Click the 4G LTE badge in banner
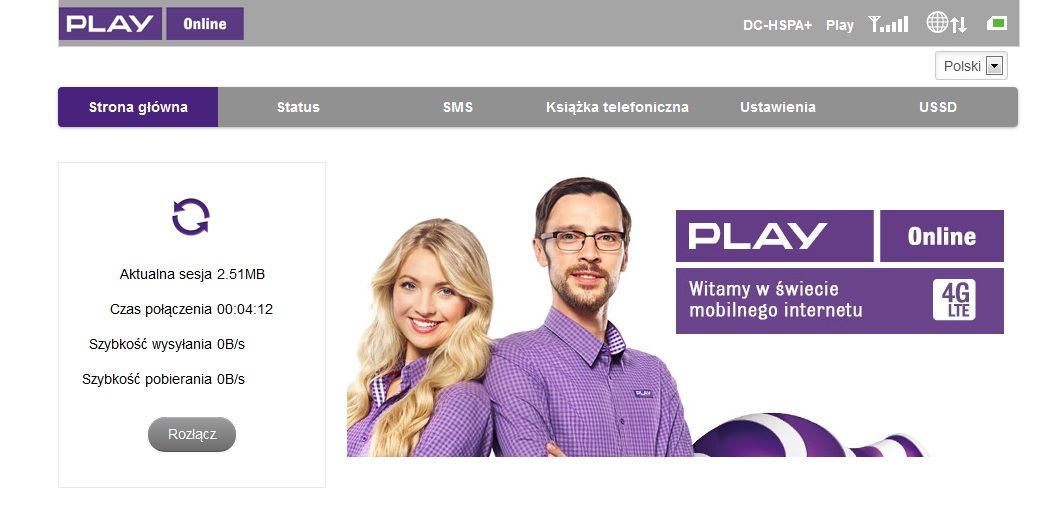Screen dimensions: 1044x512 click(x=954, y=300)
